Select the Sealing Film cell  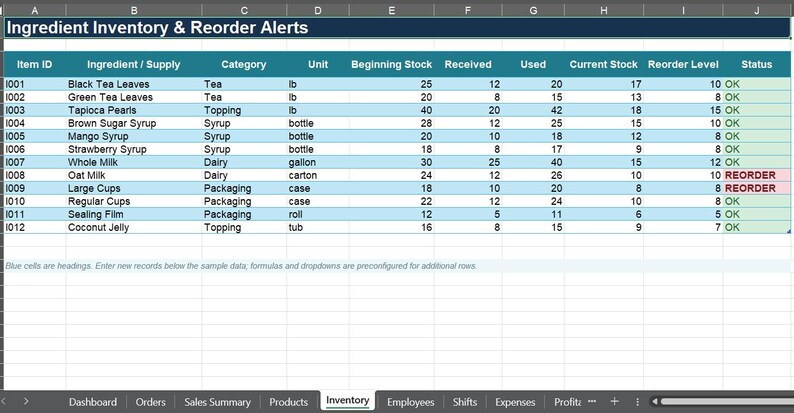tap(134, 215)
